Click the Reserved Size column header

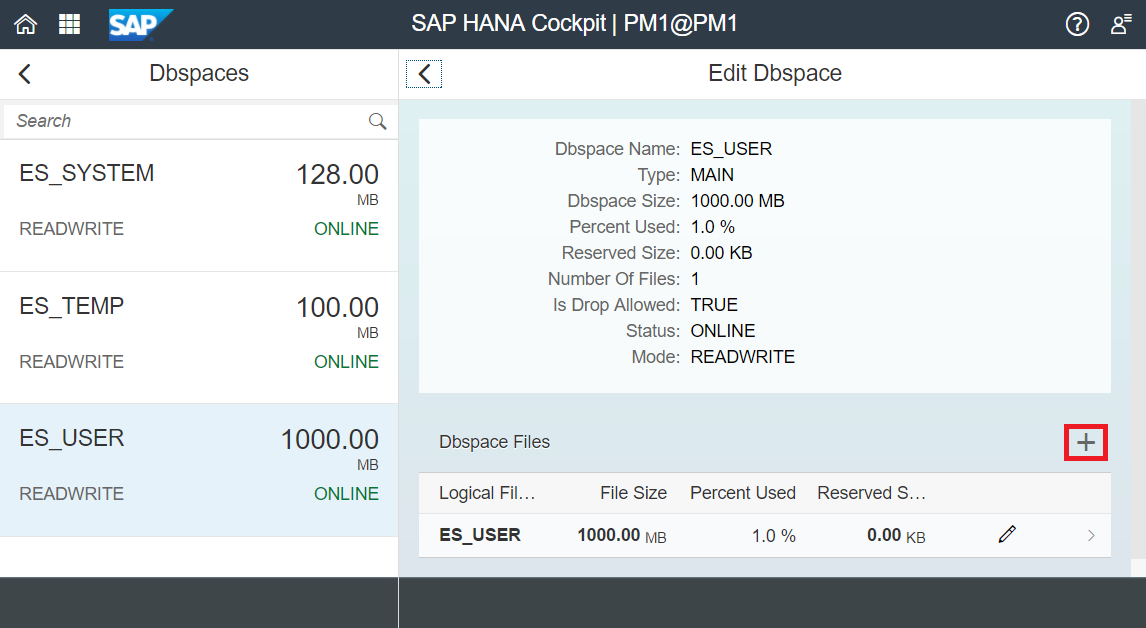[x=871, y=493]
